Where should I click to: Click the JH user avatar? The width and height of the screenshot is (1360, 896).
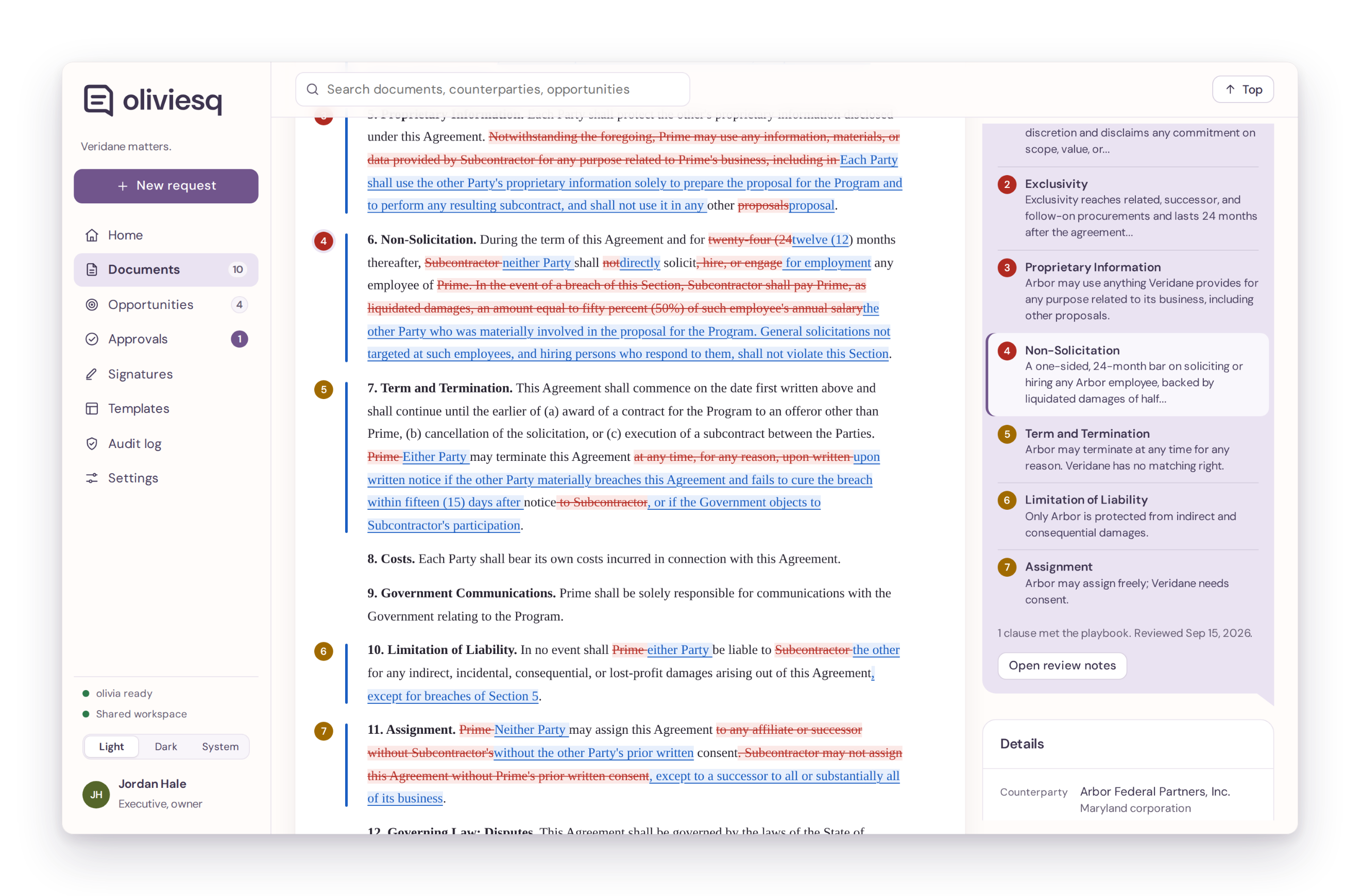tap(96, 794)
